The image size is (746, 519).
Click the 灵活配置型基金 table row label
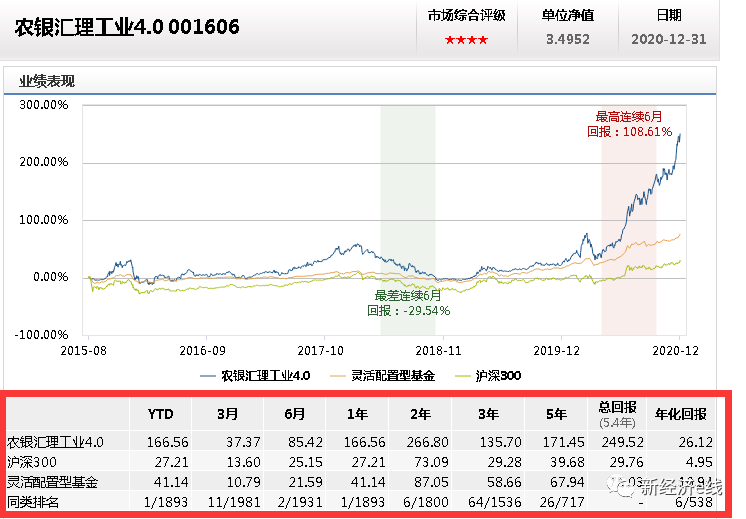coord(52,482)
